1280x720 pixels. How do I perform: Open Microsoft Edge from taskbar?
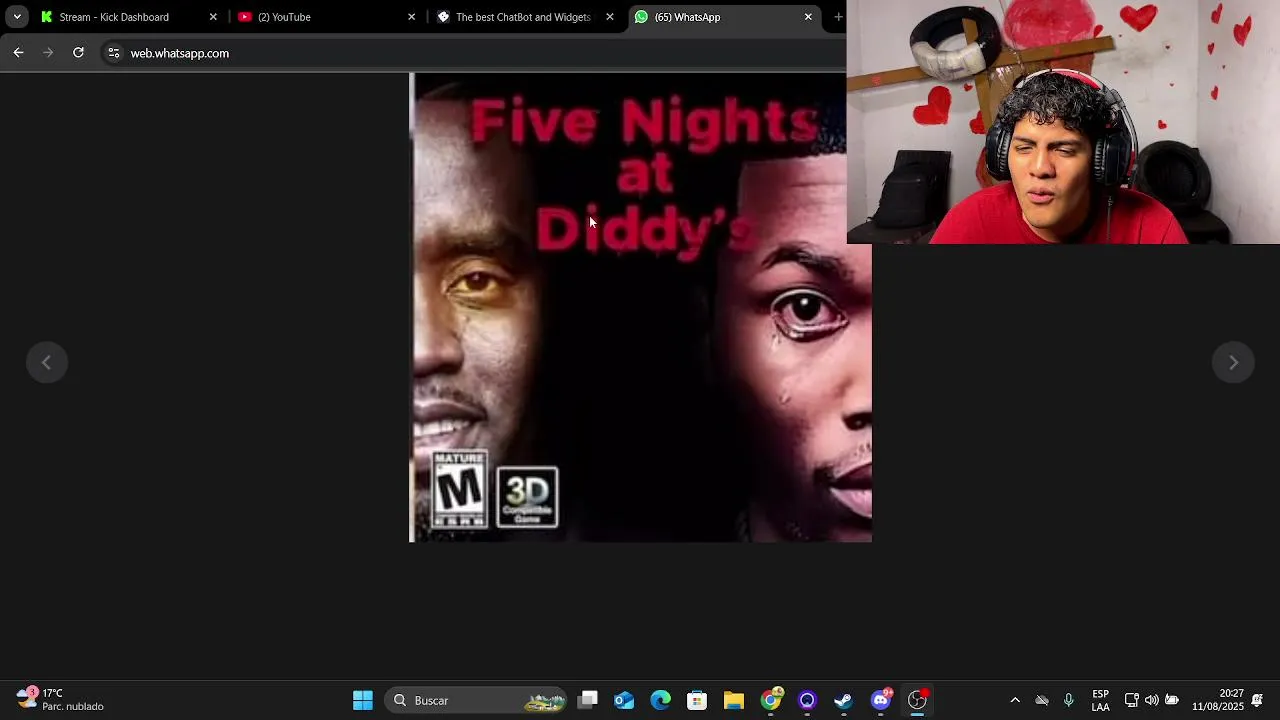pos(661,700)
